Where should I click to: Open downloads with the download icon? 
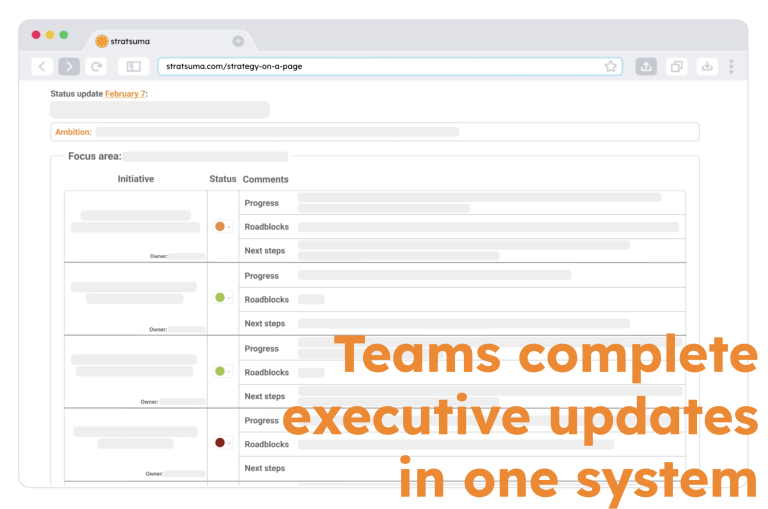click(x=707, y=66)
